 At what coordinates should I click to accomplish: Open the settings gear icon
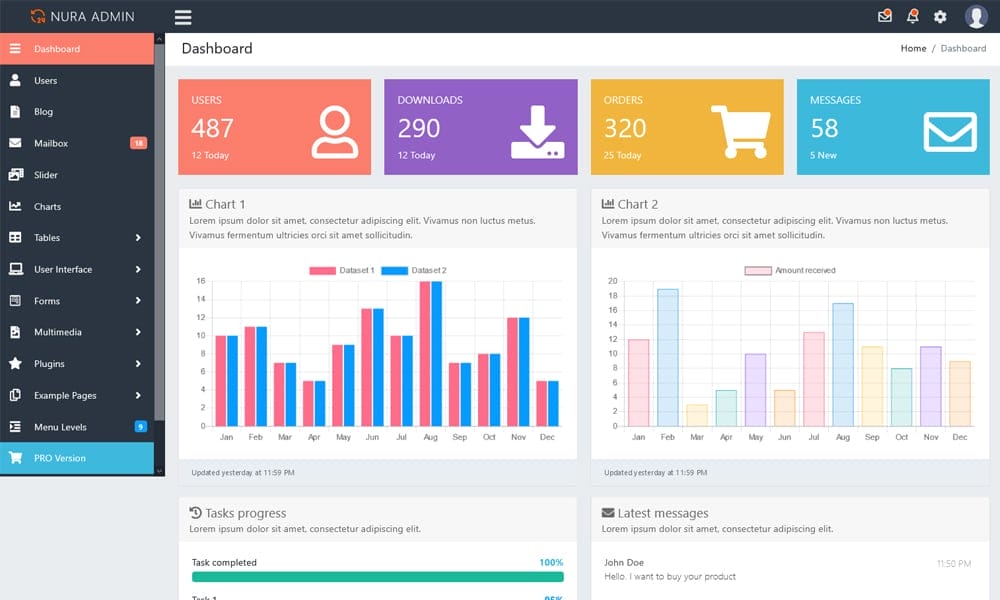(938, 16)
